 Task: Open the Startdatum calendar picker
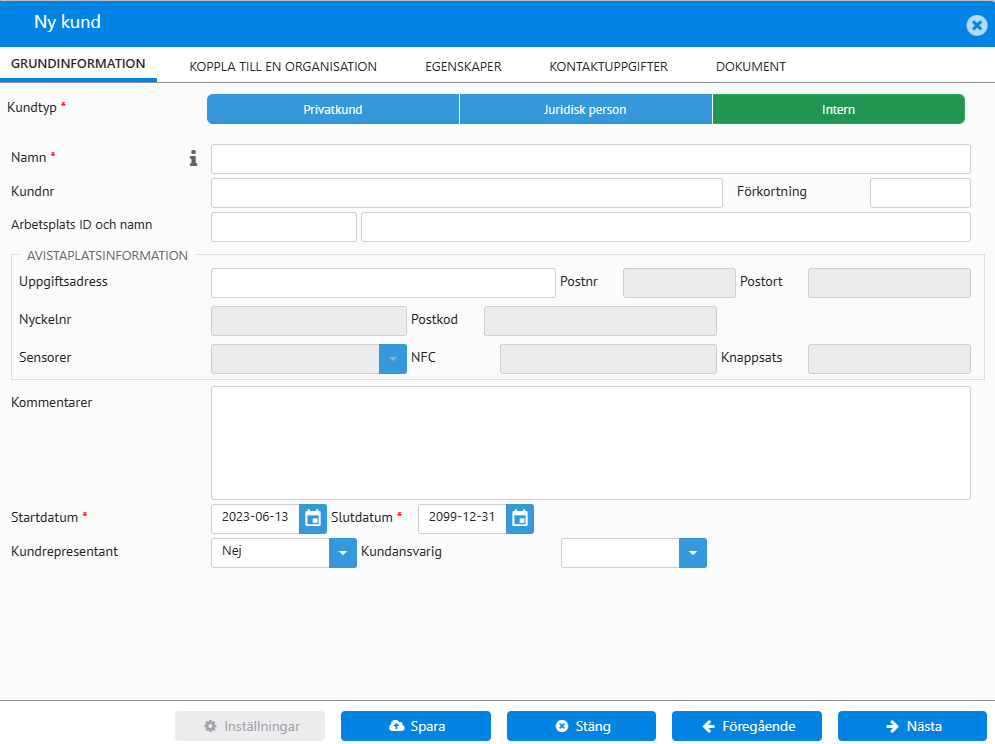[313, 519]
